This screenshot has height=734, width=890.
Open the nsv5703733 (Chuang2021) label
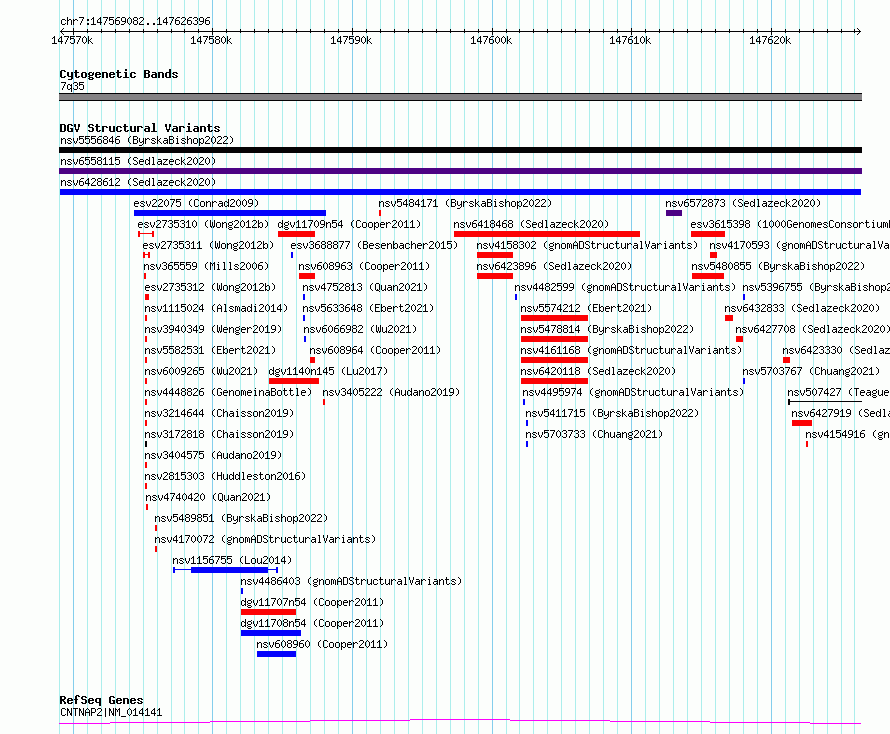[594, 434]
